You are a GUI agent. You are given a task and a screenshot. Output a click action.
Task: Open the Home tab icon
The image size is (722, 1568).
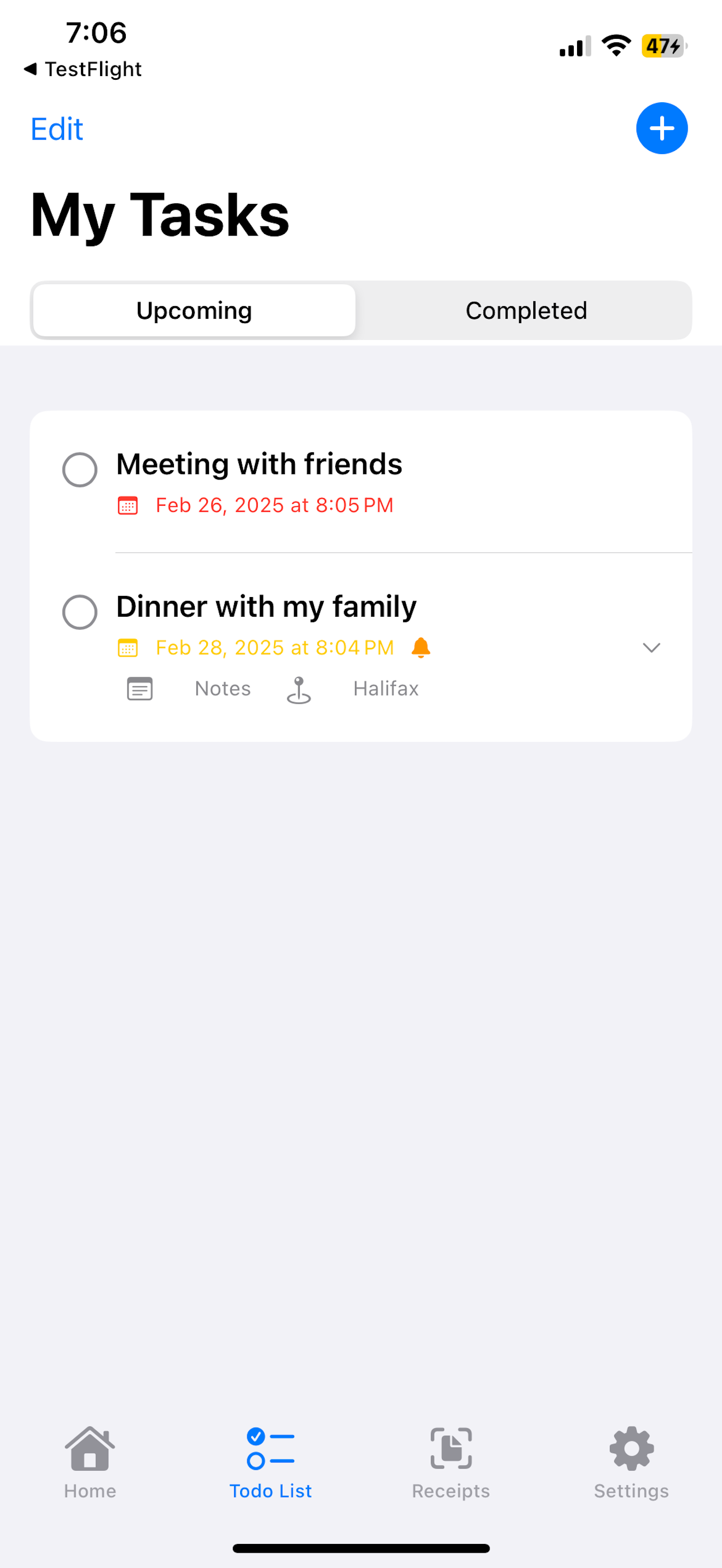click(x=90, y=1448)
